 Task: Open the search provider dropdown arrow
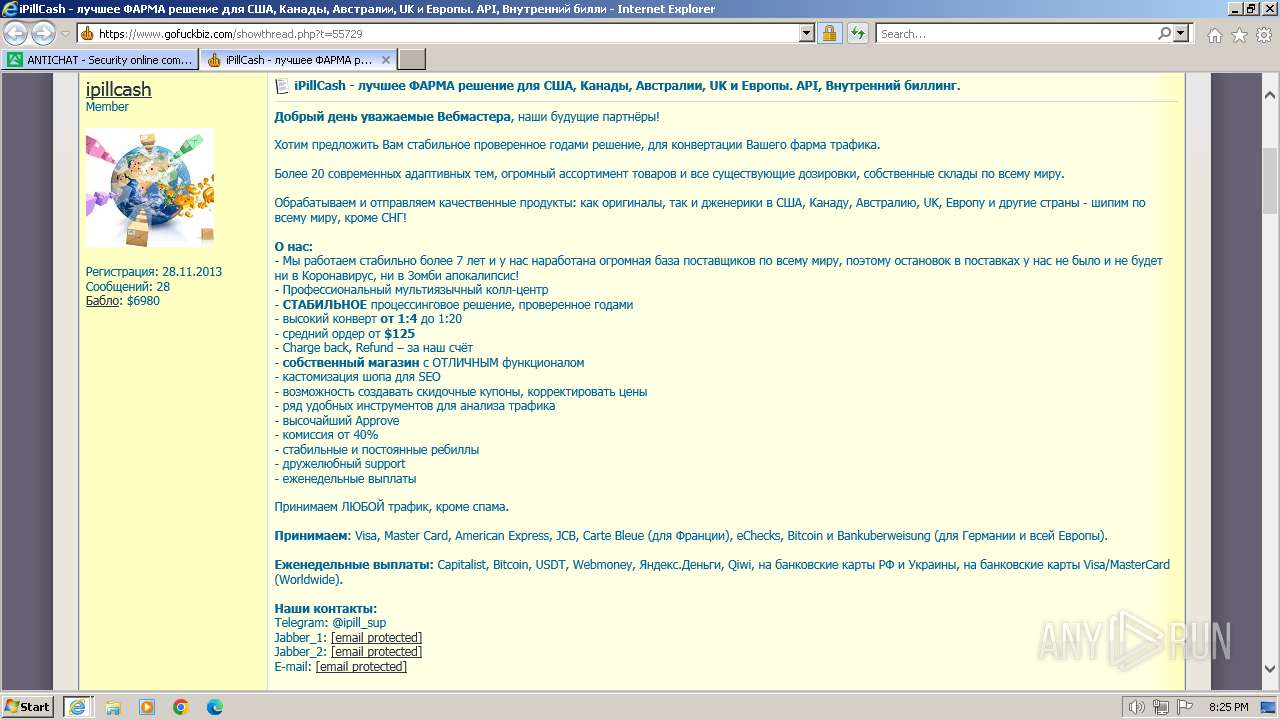(x=1181, y=33)
